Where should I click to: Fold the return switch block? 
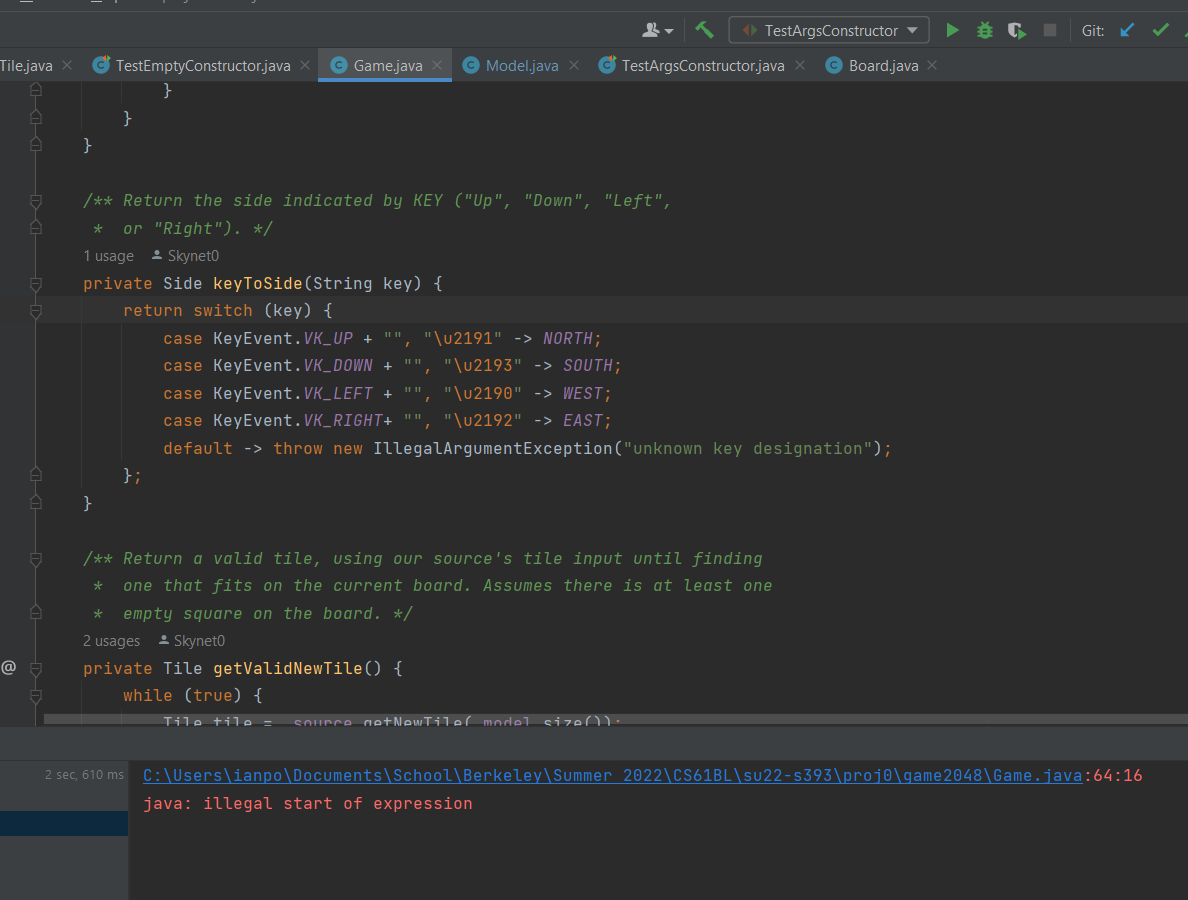click(36, 312)
